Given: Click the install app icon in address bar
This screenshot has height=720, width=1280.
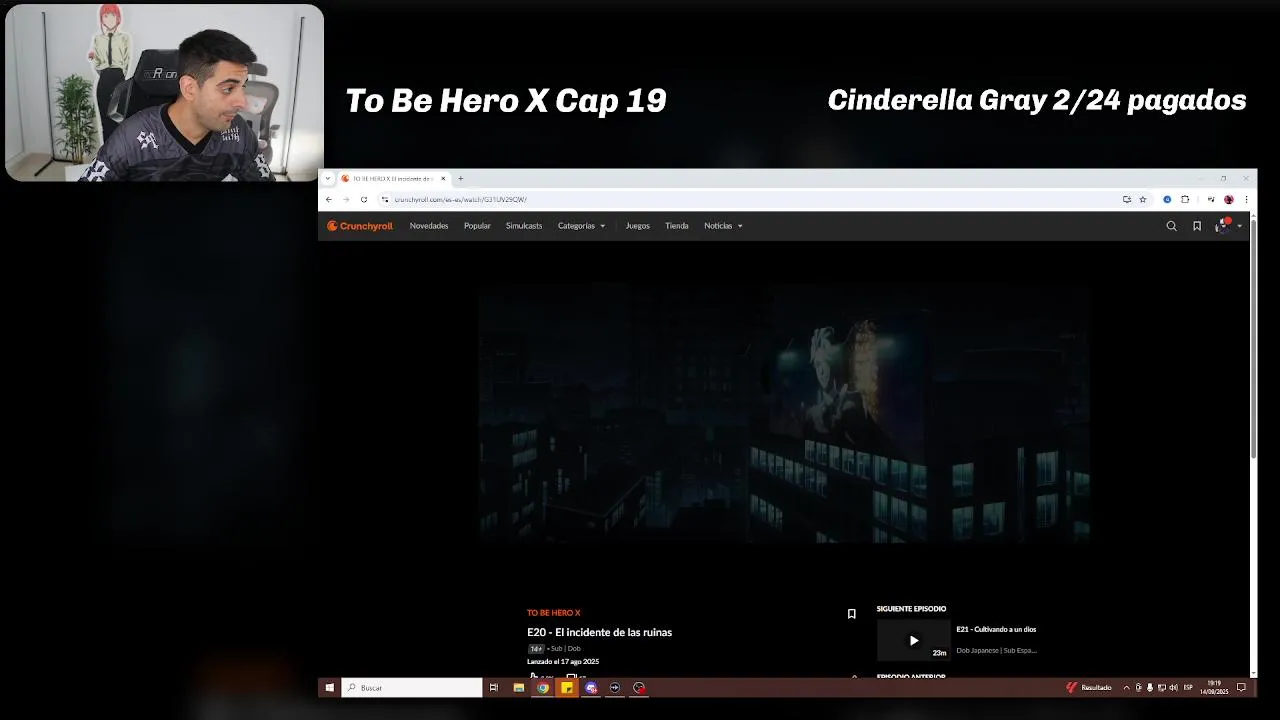Looking at the screenshot, I should 1126,199.
